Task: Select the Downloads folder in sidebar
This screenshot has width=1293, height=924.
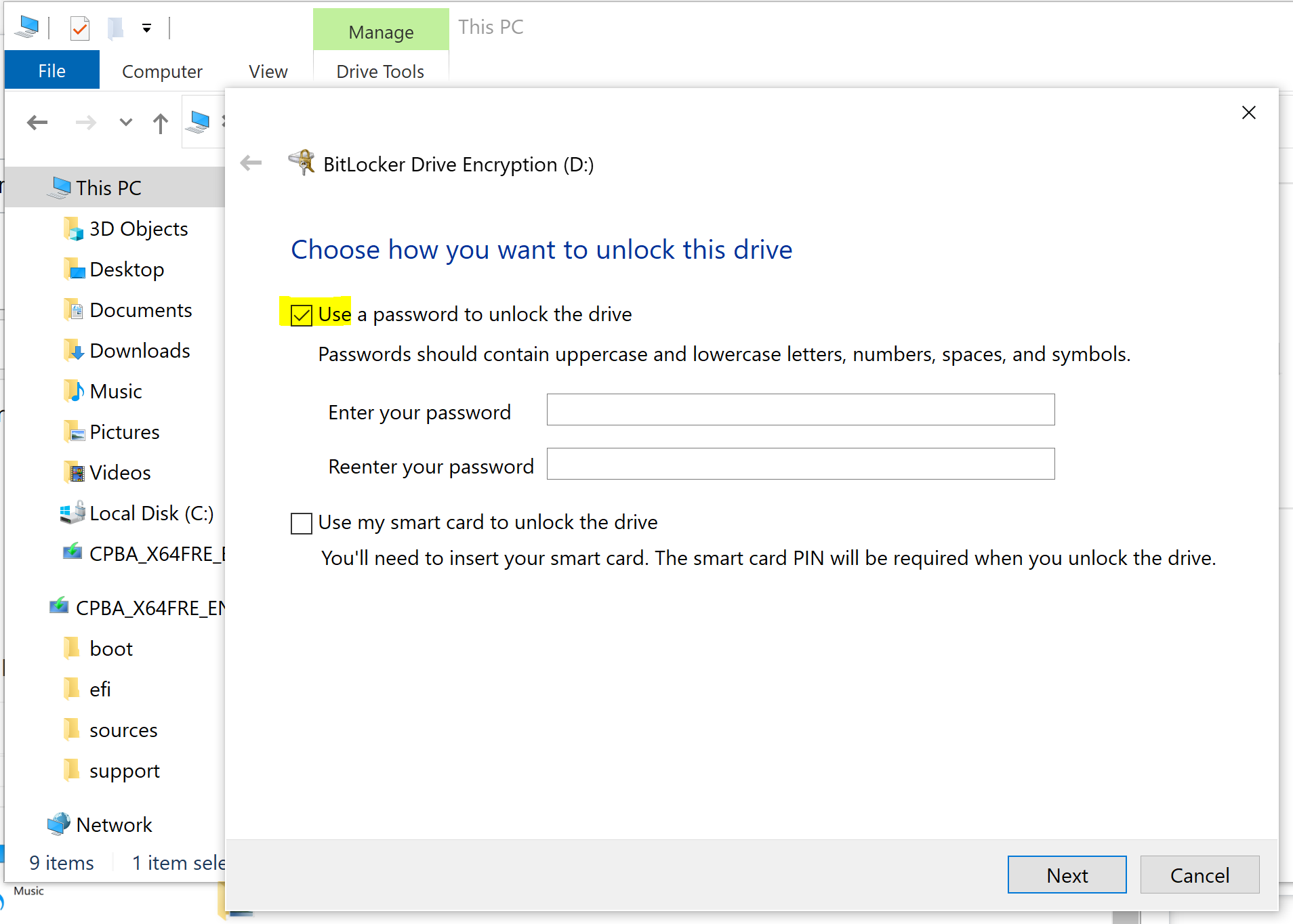Action: tap(139, 351)
